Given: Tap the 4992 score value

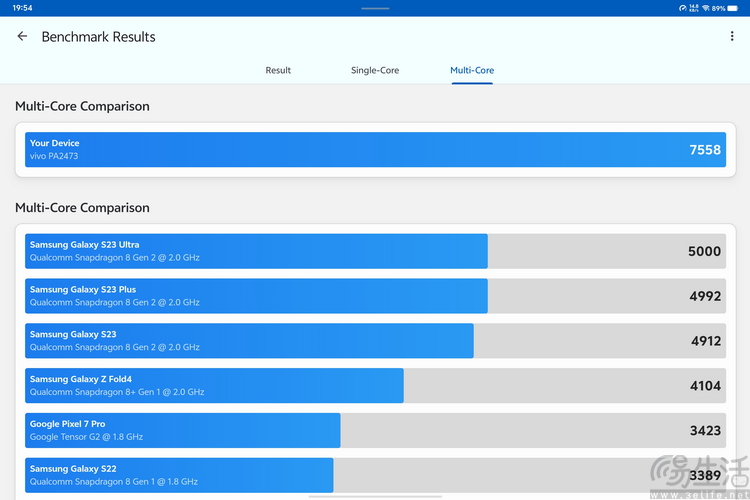Looking at the screenshot, I should point(705,296).
